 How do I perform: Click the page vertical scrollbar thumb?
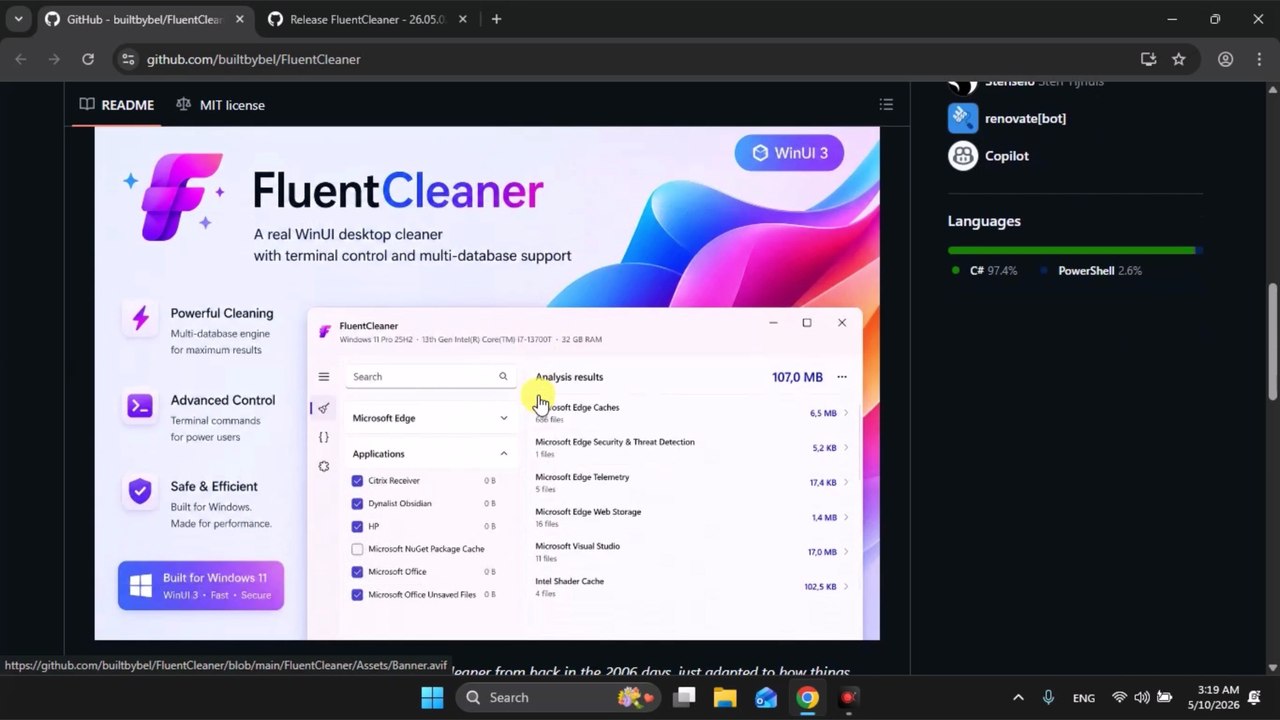(x=1272, y=340)
